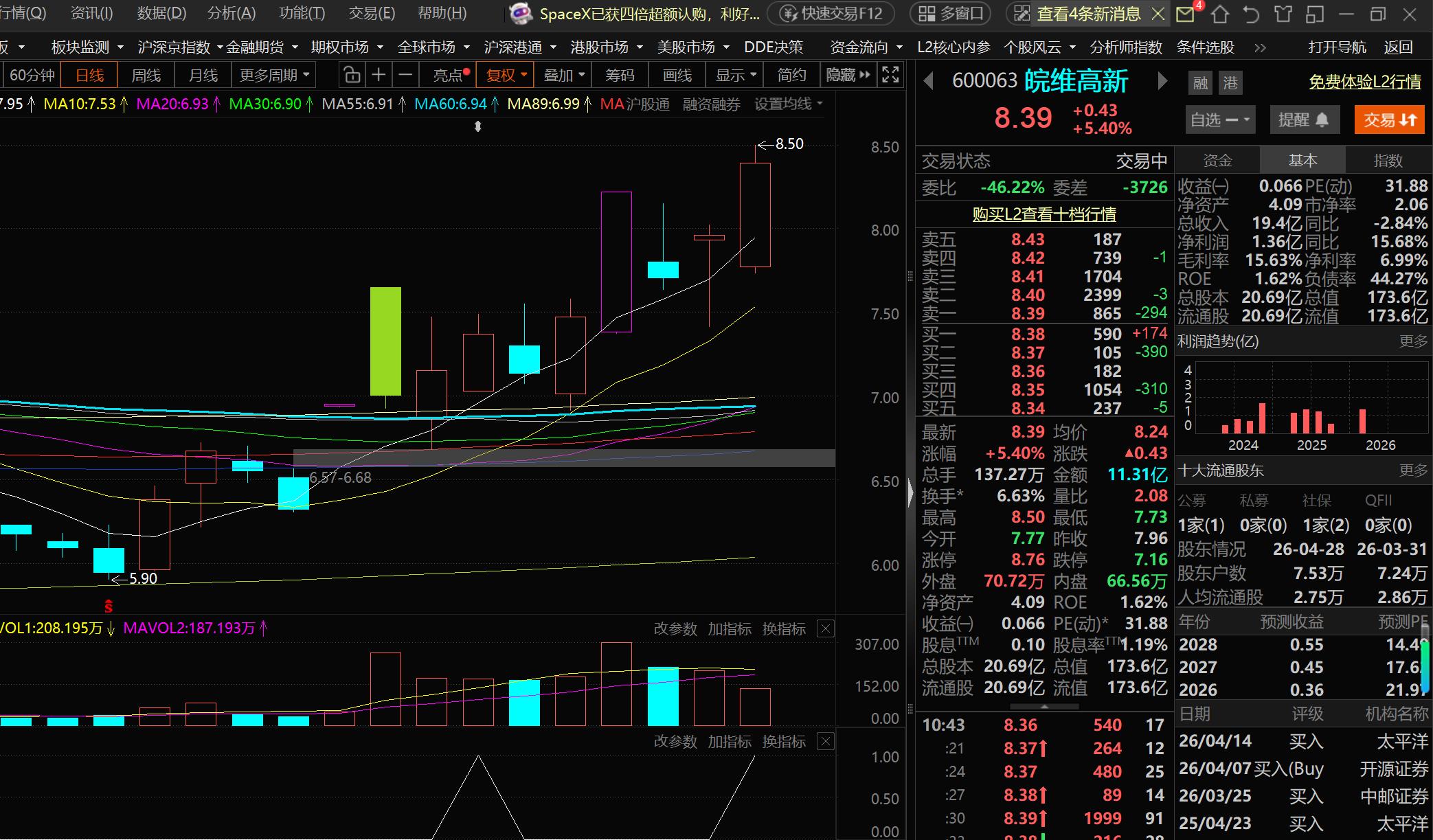Dismiss the new messages notification with X
This screenshot has height=840, width=1433.
(x=1158, y=14)
